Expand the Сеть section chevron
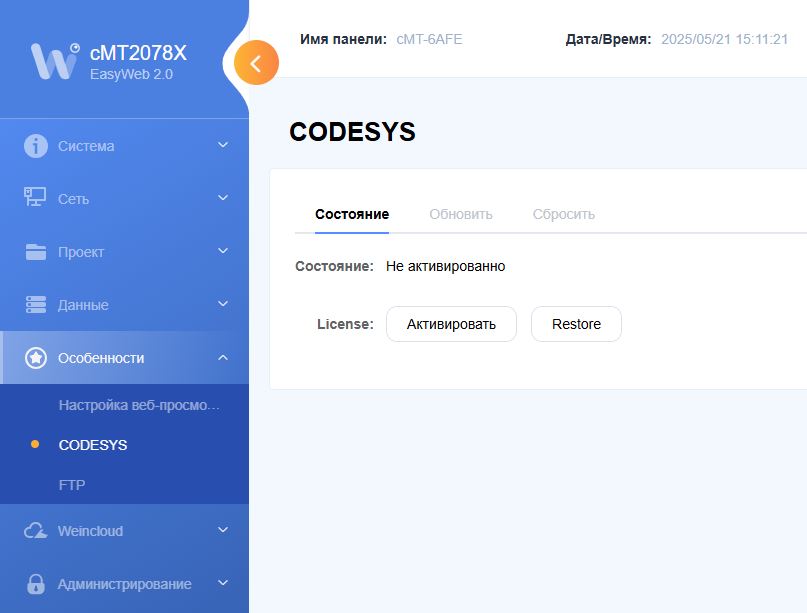The width and height of the screenshot is (807, 613). pos(223,198)
